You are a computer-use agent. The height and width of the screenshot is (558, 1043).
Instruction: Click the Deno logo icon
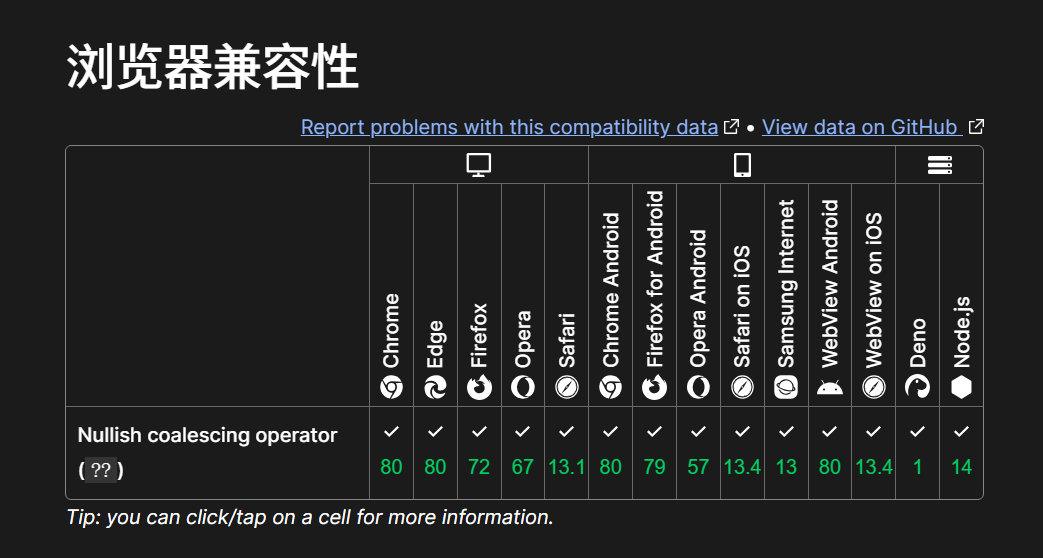tap(917, 388)
